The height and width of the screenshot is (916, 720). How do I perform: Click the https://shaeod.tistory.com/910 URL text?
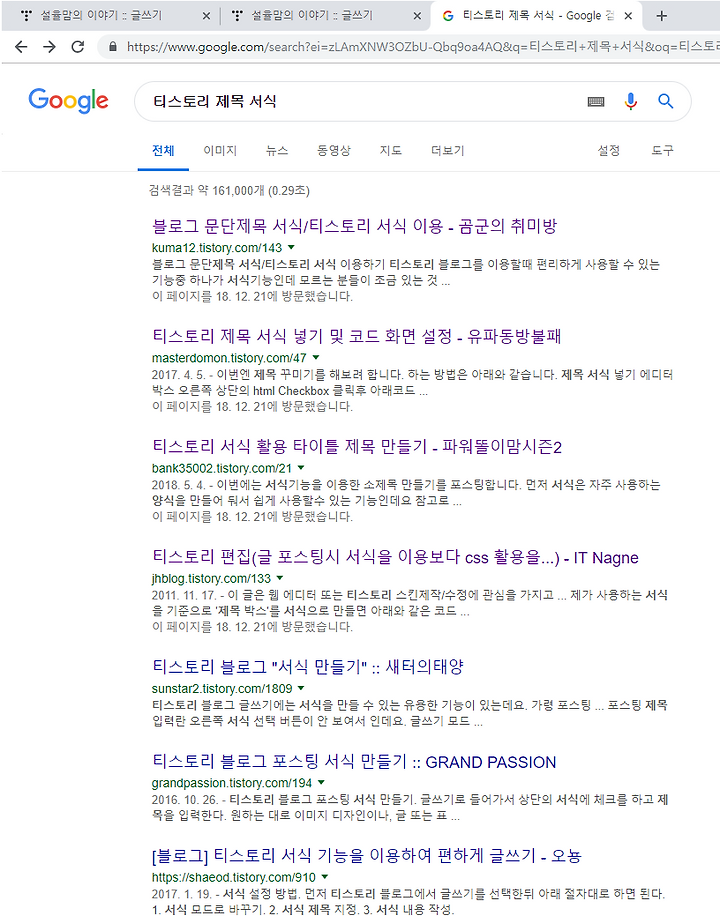click(234, 878)
